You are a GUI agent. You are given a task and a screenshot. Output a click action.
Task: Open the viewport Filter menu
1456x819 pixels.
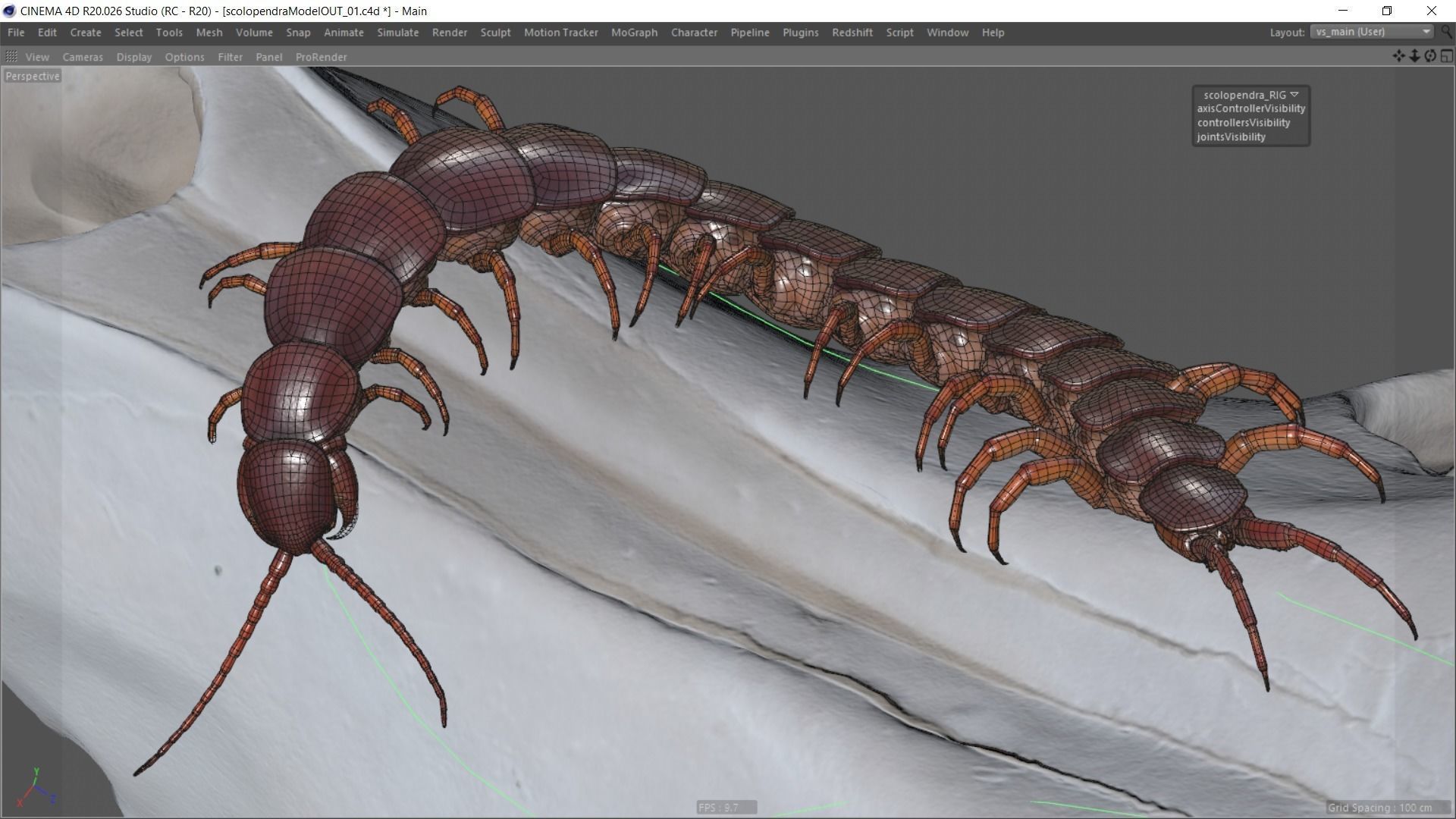click(230, 57)
